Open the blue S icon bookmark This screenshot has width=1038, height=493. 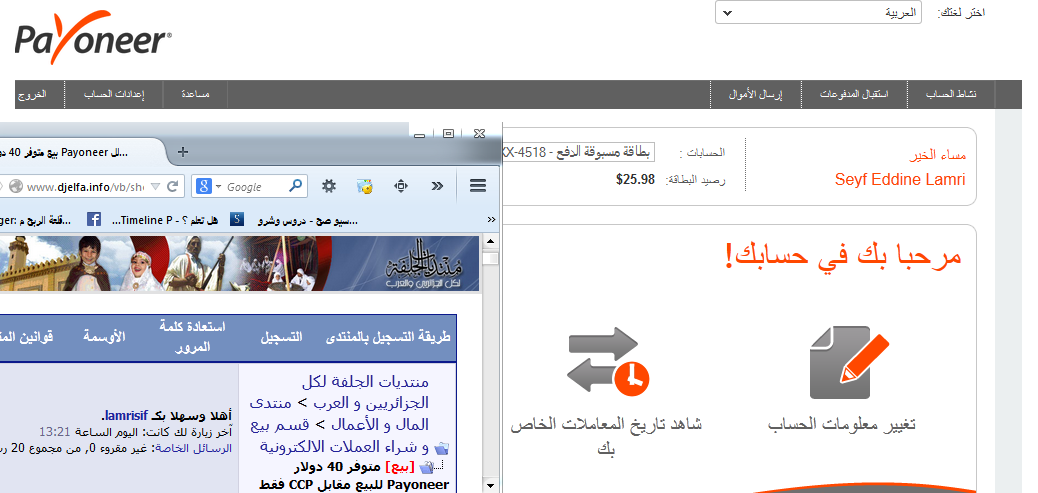click(237, 220)
